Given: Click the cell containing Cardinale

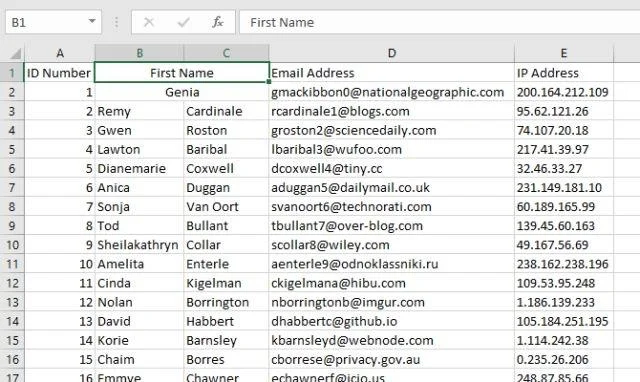Looking at the screenshot, I should pos(227,111).
